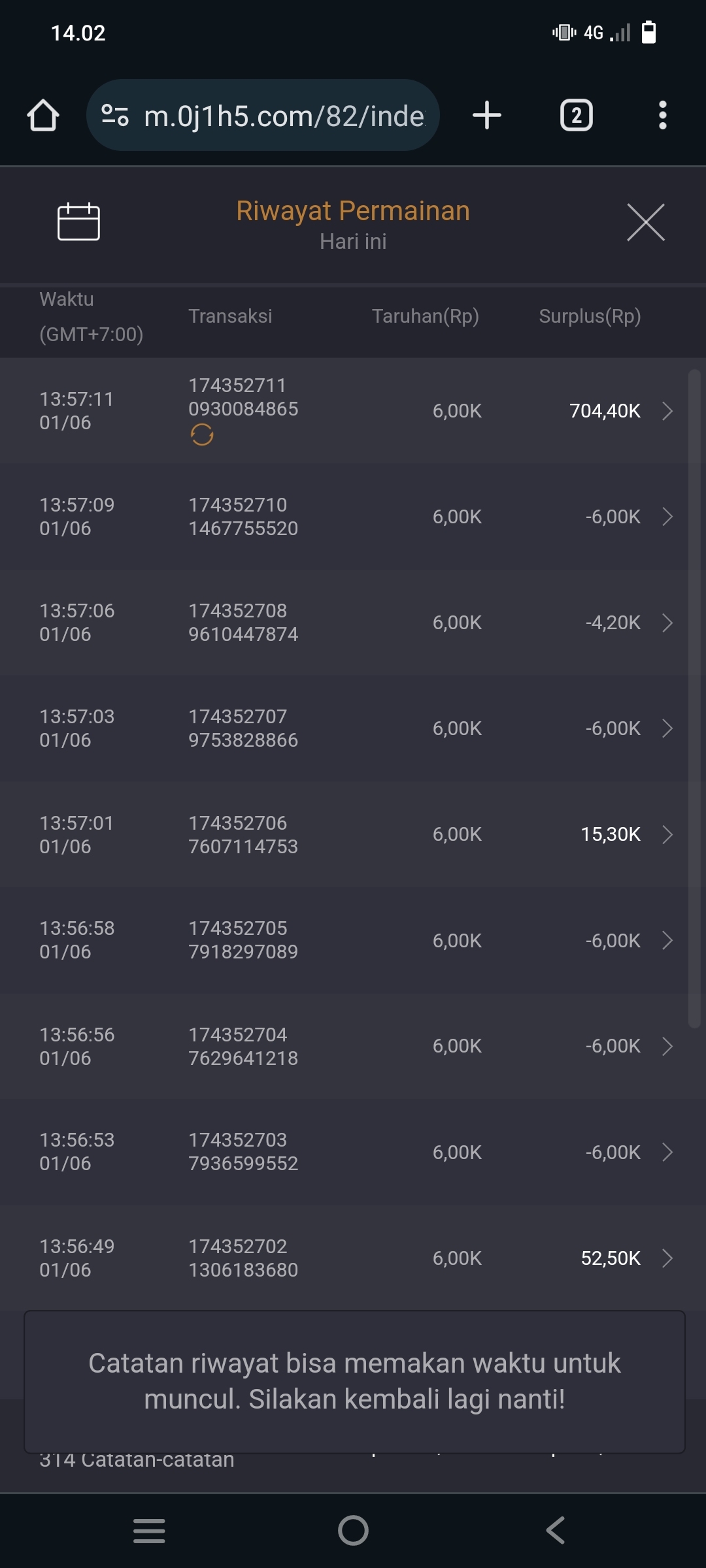Expand details for the 704,40K surplus row
Screen dimensions: 706x1568
[x=667, y=411]
